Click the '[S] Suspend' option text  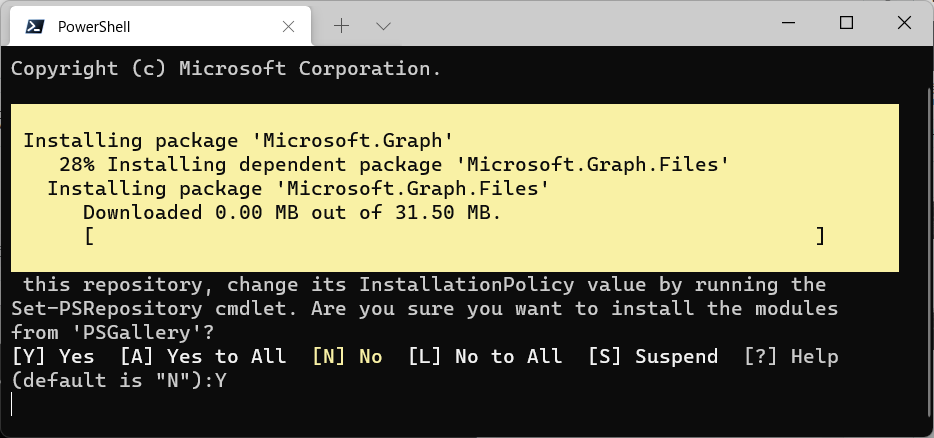click(653, 356)
